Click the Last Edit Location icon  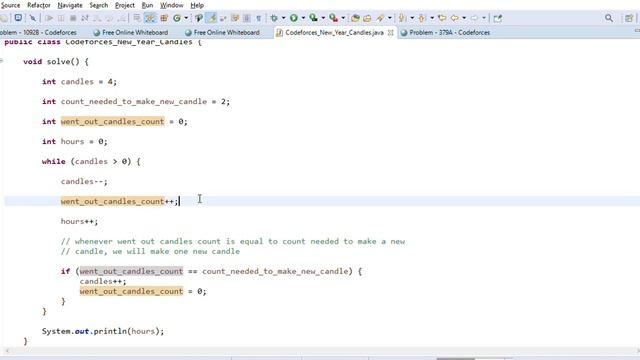442,18
